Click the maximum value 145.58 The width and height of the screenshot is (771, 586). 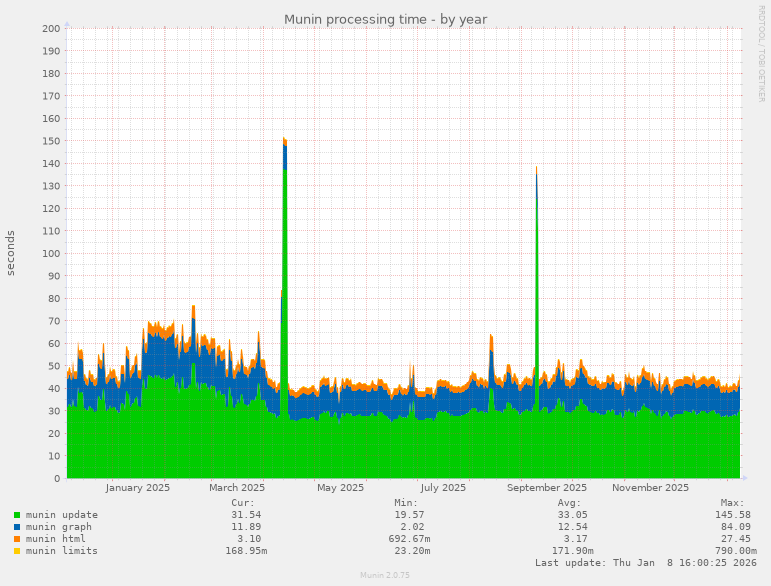[733, 515]
